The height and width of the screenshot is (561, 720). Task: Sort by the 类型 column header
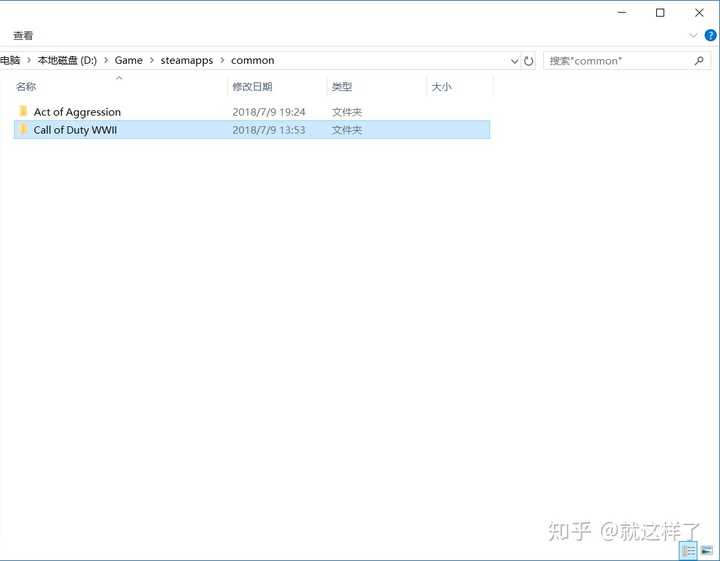point(377,86)
